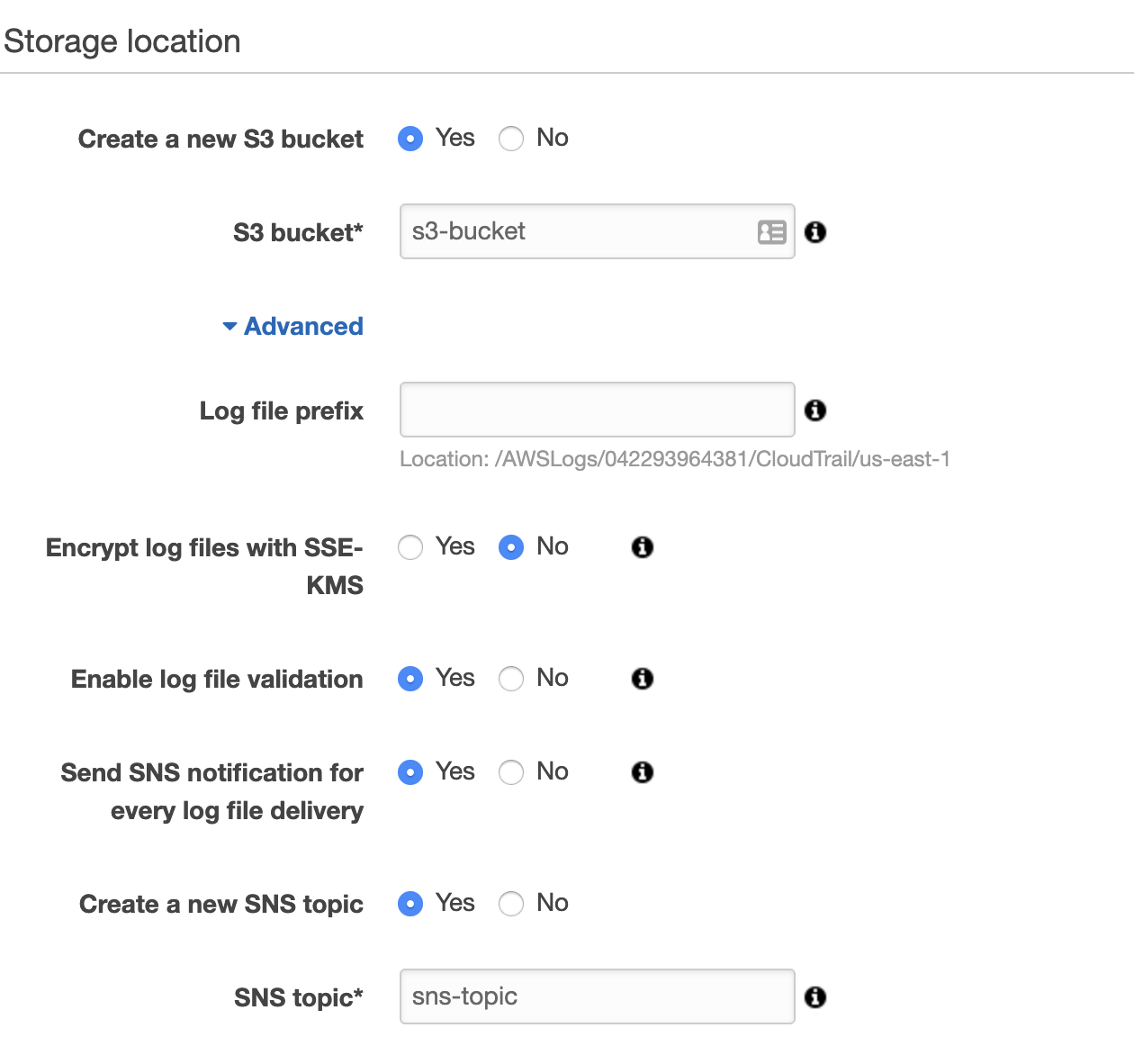
Task: Select Yes for Create a new S3 bucket
Action: point(410,140)
